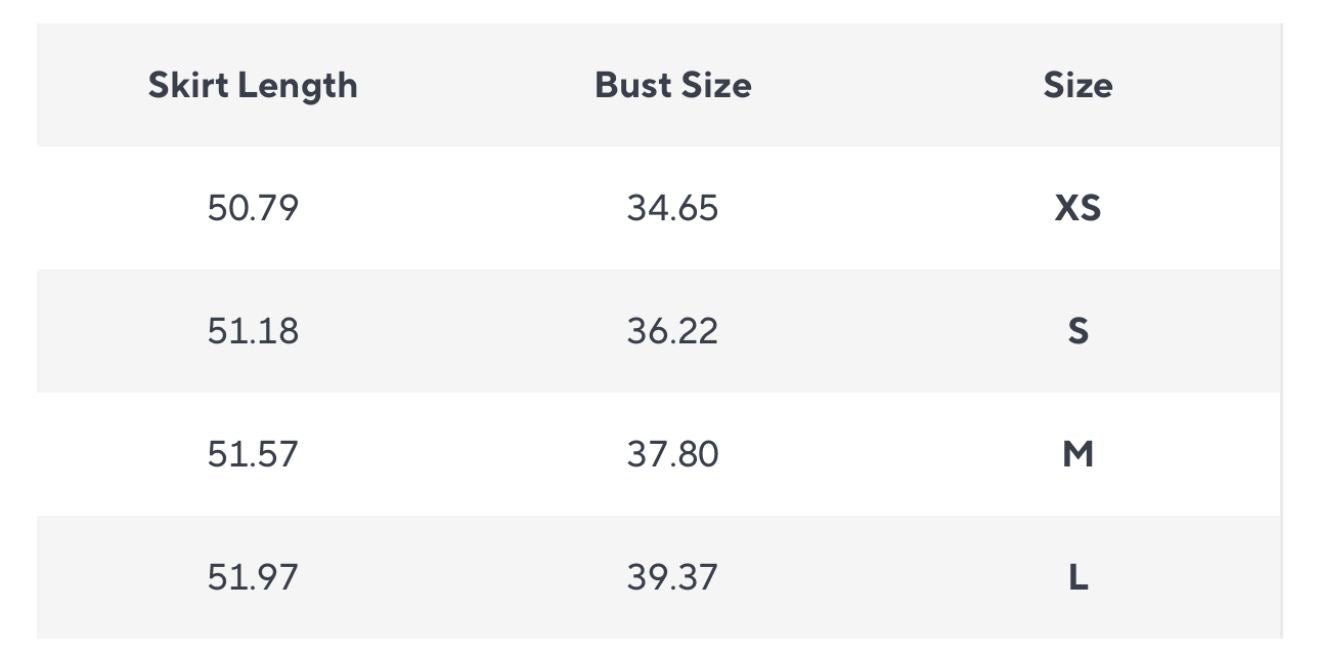Click the 39.37 bust size value
This screenshot has width=1320, height=648.
tap(672, 578)
